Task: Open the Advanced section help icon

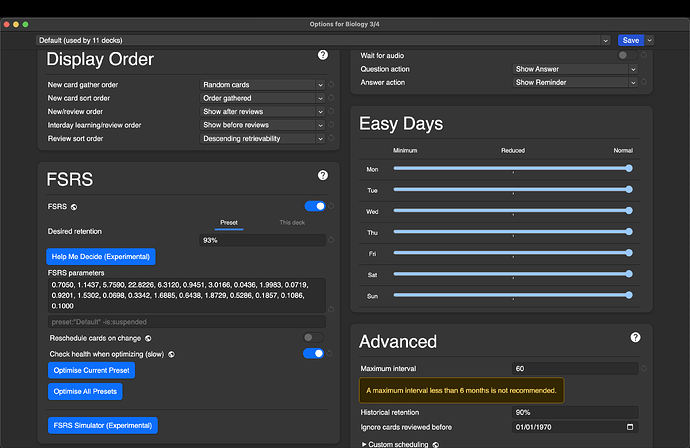Action: click(x=634, y=338)
